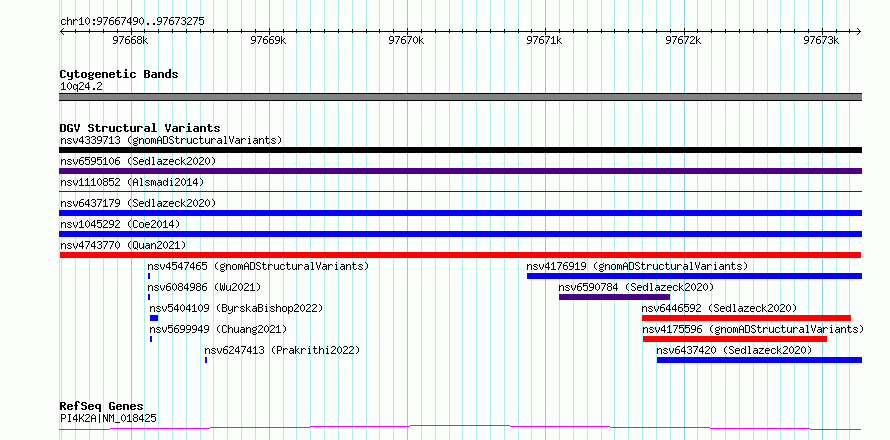The image size is (890, 440).
Task: Click the nsv6446592 (Sedlazeck2020) label
Action: click(720, 308)
